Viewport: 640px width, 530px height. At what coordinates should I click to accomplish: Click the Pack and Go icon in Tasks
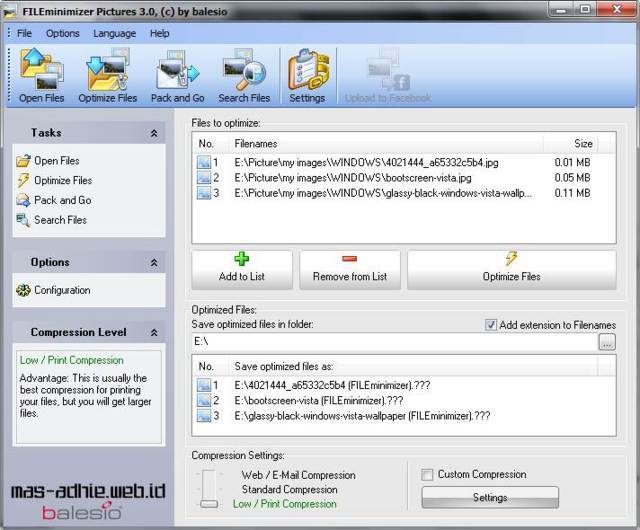pyautogui.click(x=23, y=200)
